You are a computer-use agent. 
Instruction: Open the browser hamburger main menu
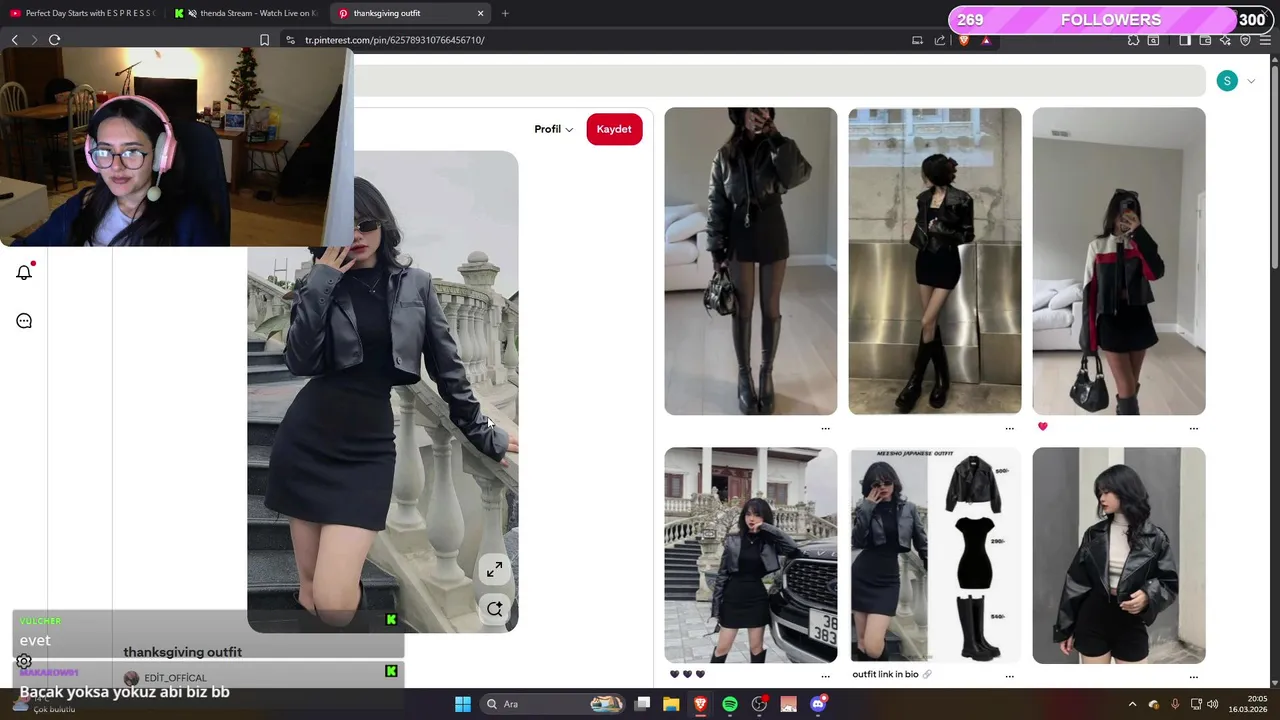pyautogui.click(x=1265, y=40)
